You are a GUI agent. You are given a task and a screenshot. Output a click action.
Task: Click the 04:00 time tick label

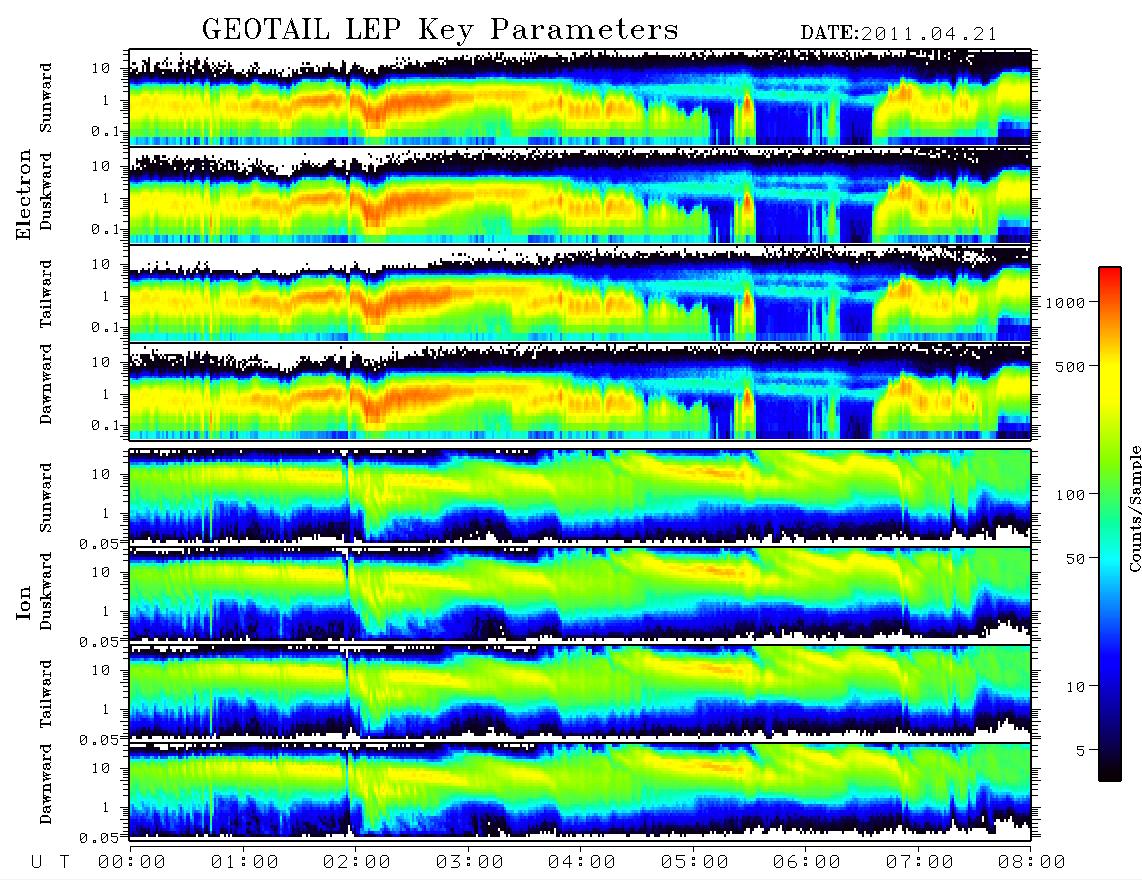pyautogui.click(x=582, y=862)
